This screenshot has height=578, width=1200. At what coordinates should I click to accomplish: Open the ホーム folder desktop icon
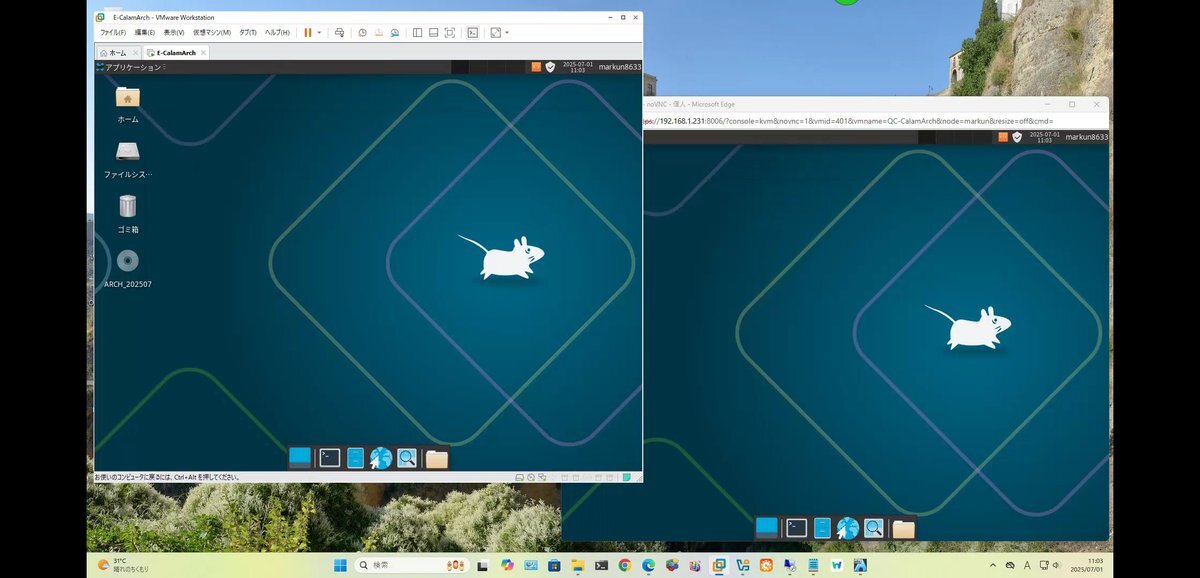(x=127, y=104)
